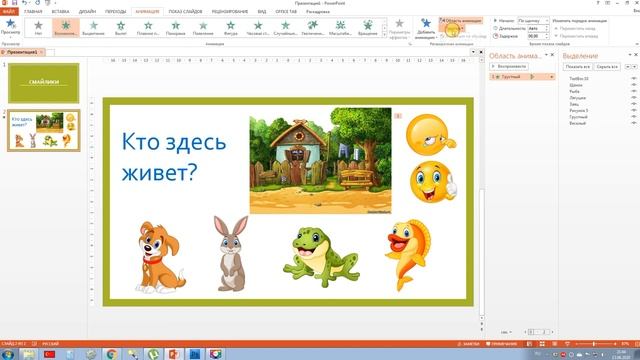Image resolution: width=640 pixels, height=360 pixels.
Task: Select the 'Вылет' (Fly In) animation effect
Action: tap(121, 28)
